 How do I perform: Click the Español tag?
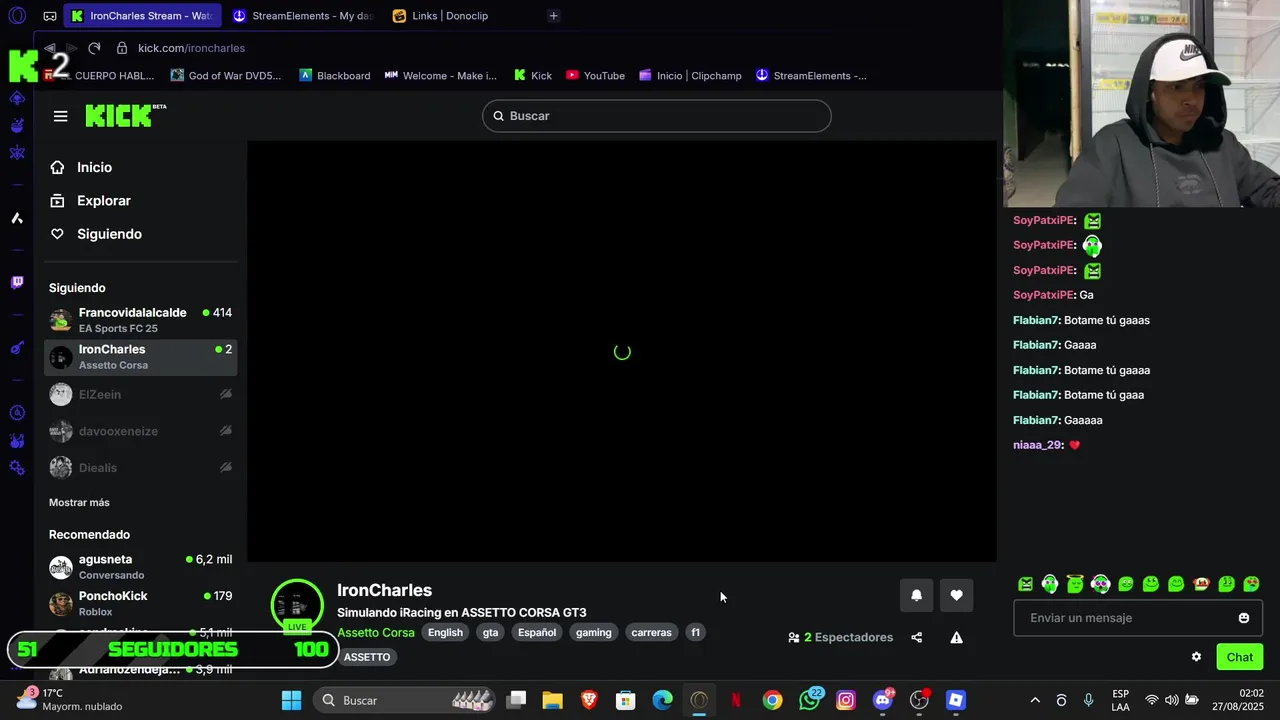tap(537, 632)
